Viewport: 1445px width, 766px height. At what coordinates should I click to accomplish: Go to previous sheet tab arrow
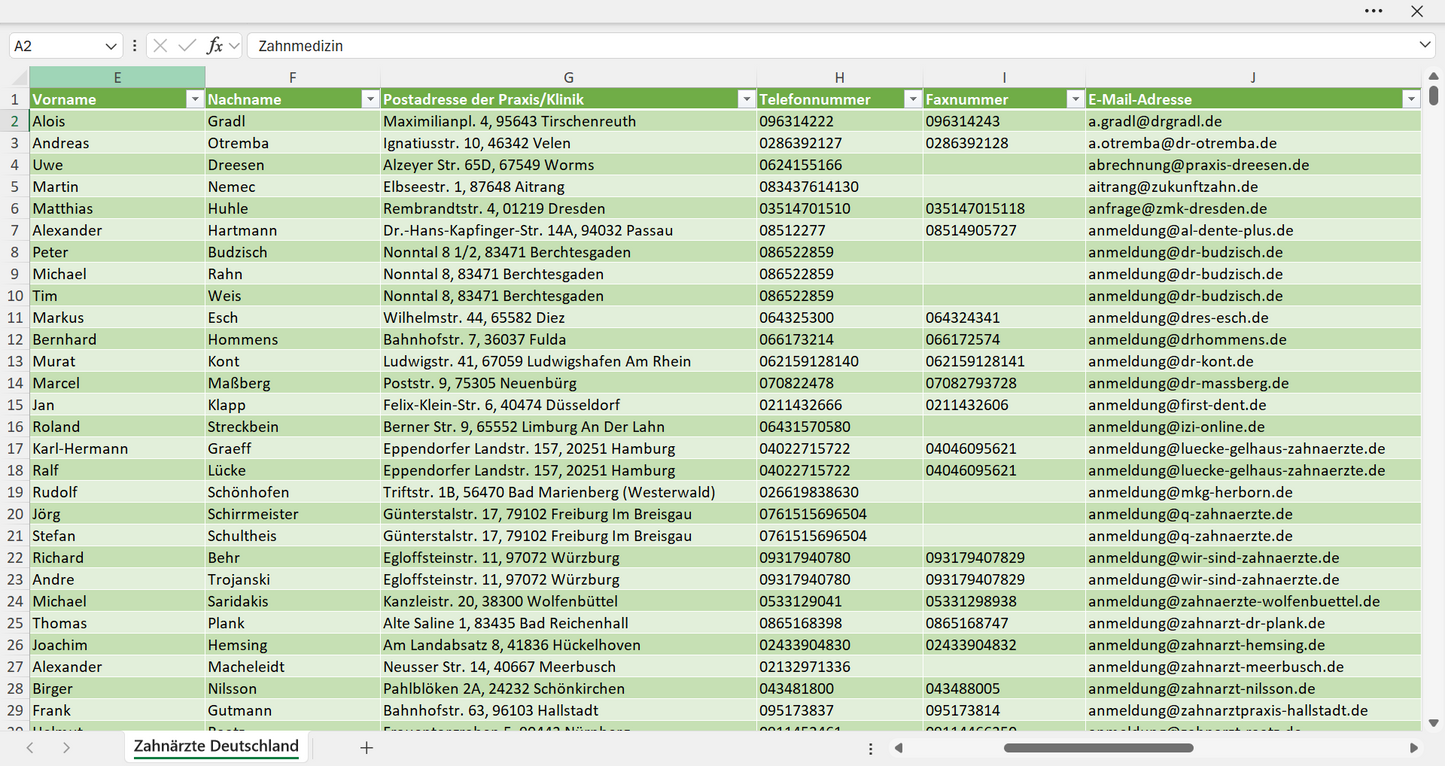[30, 747]
